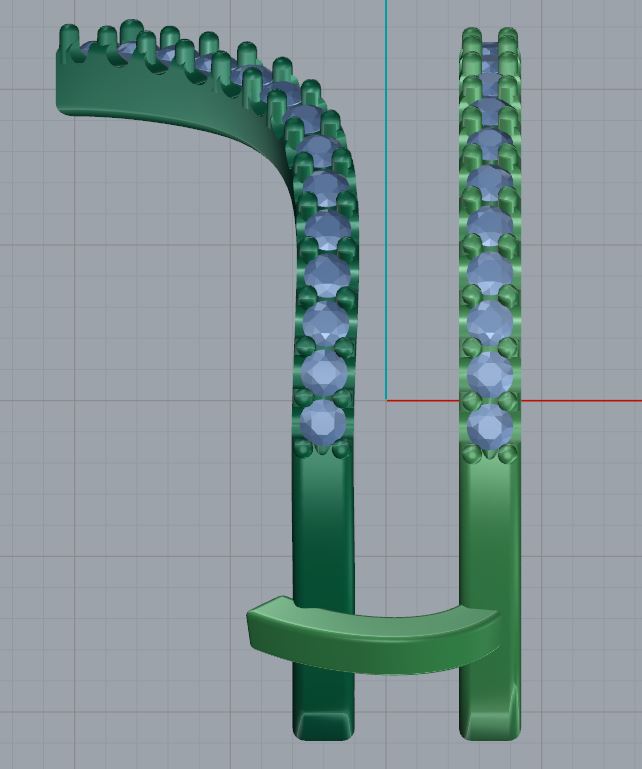Click the flat upper-left end of the curved band

tap(62, 80)
